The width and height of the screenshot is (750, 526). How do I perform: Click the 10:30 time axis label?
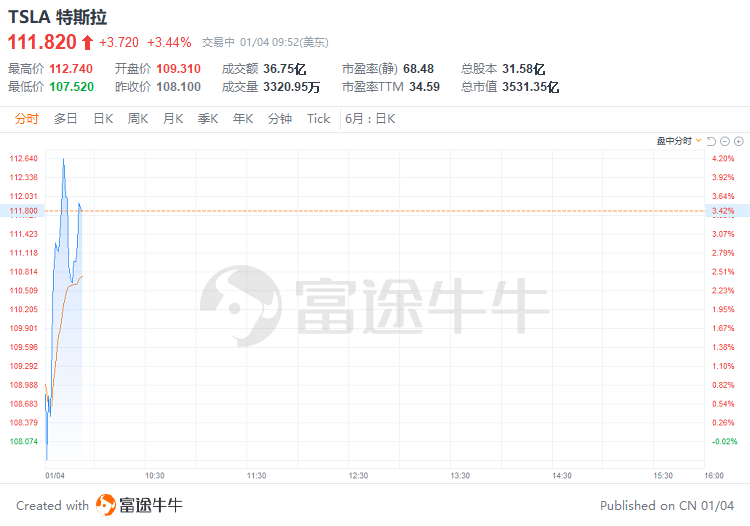click(x=154, y=475)
